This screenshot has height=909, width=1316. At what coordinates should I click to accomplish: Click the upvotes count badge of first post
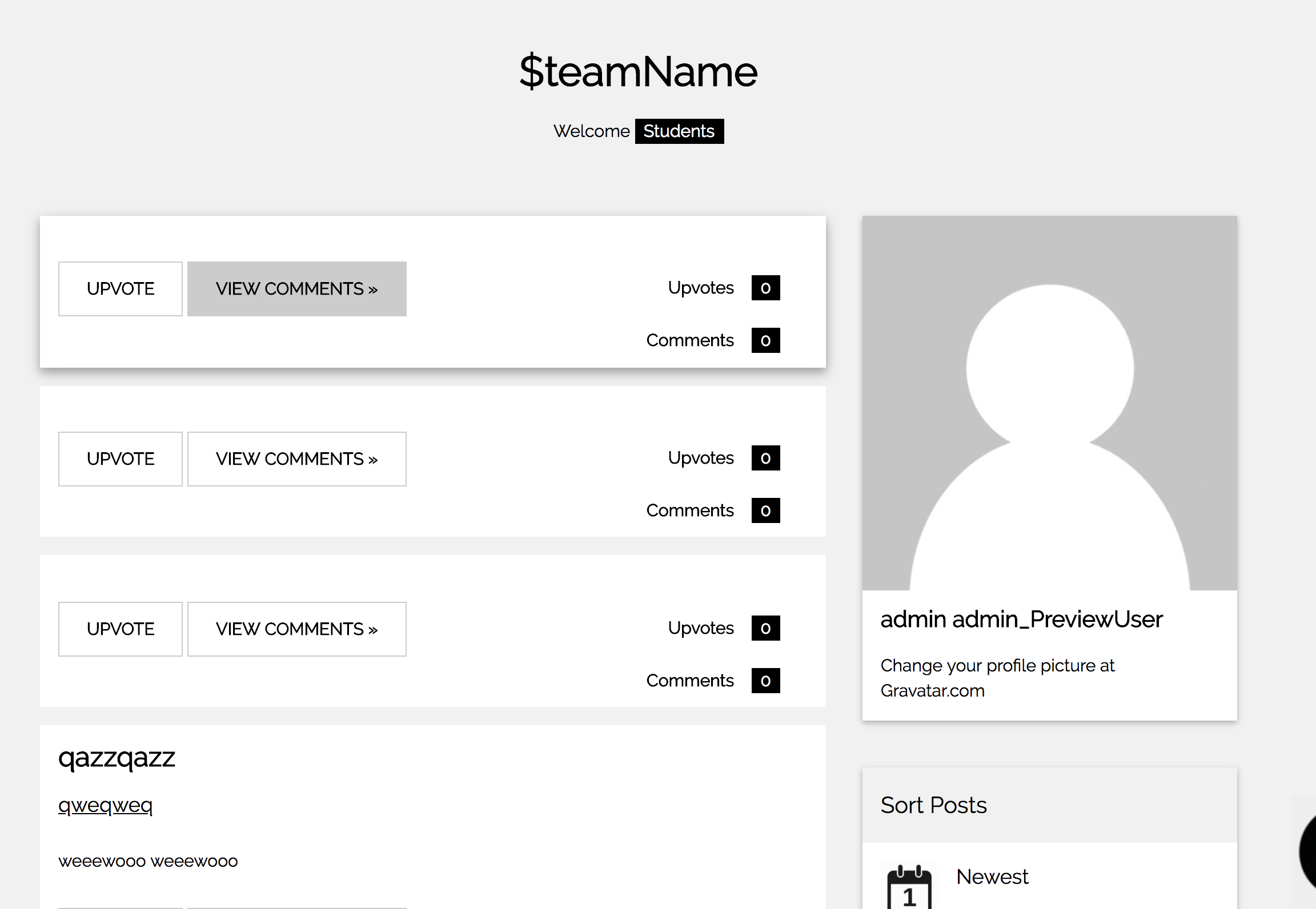[x=765, y=288]
